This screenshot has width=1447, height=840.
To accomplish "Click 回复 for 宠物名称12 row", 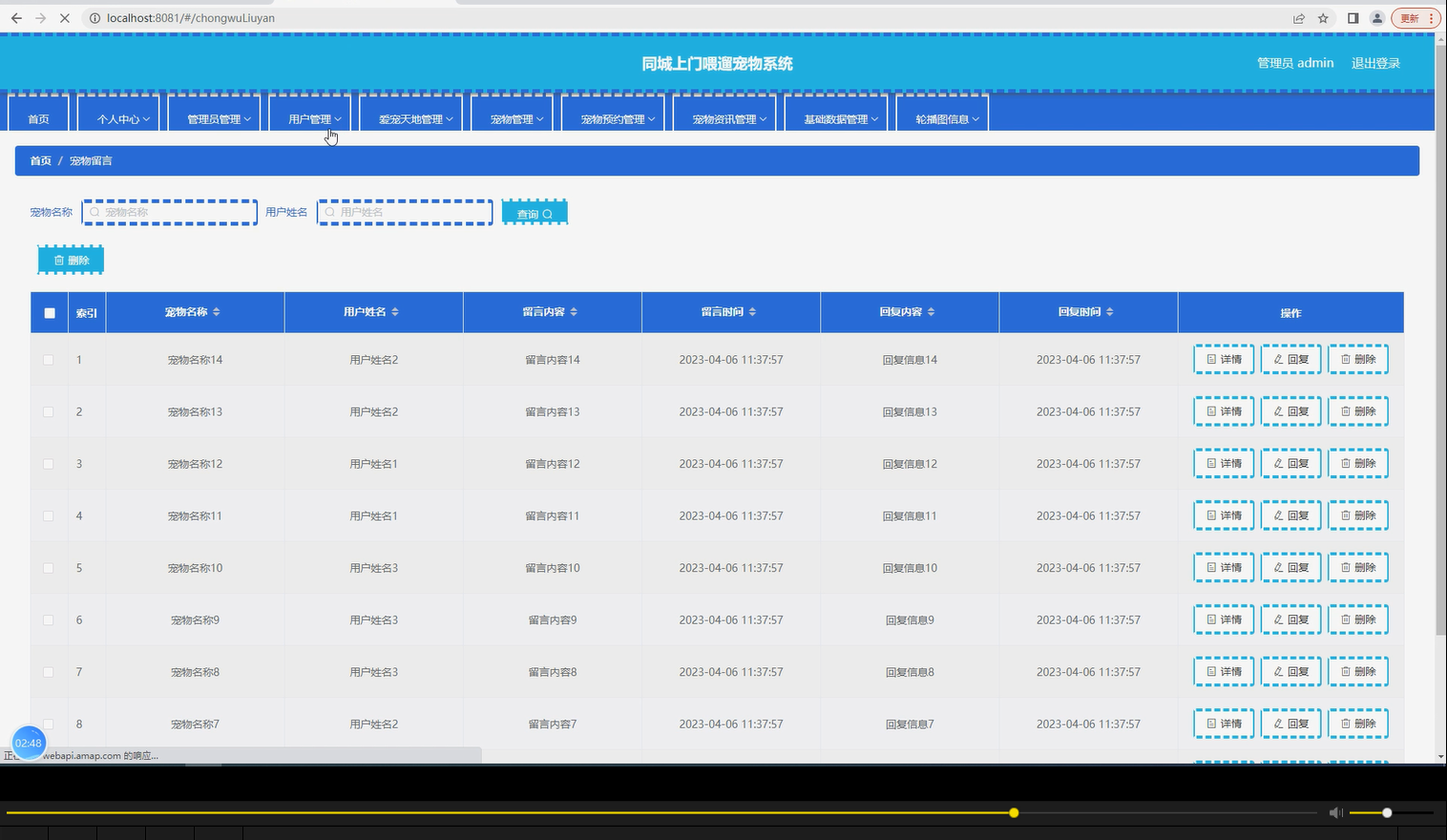I will click(x=1291, y=464).
